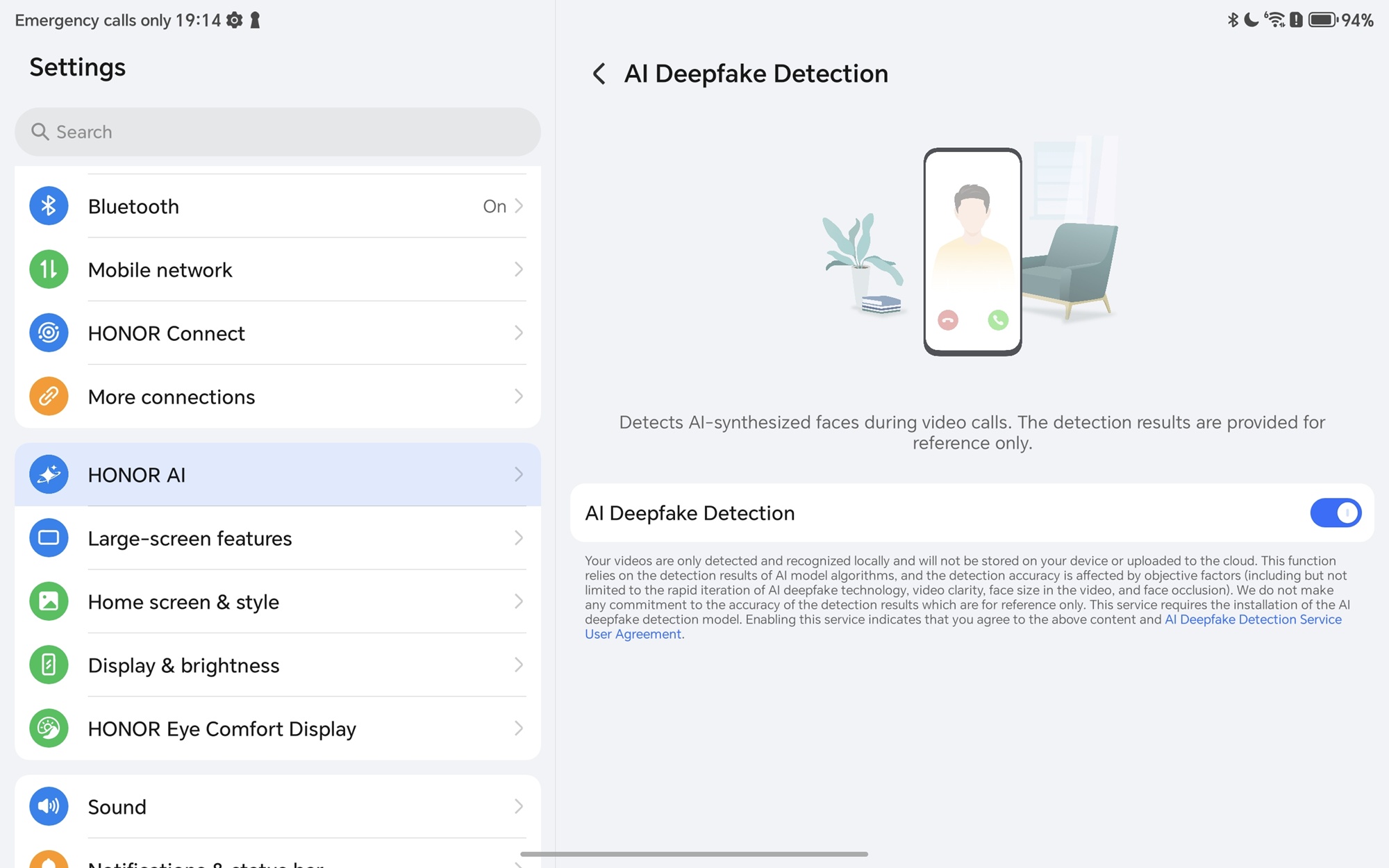Turn off AI Deepfake Detection switch
This screenshot has width=1389, height=868.
click(1335, 513)
